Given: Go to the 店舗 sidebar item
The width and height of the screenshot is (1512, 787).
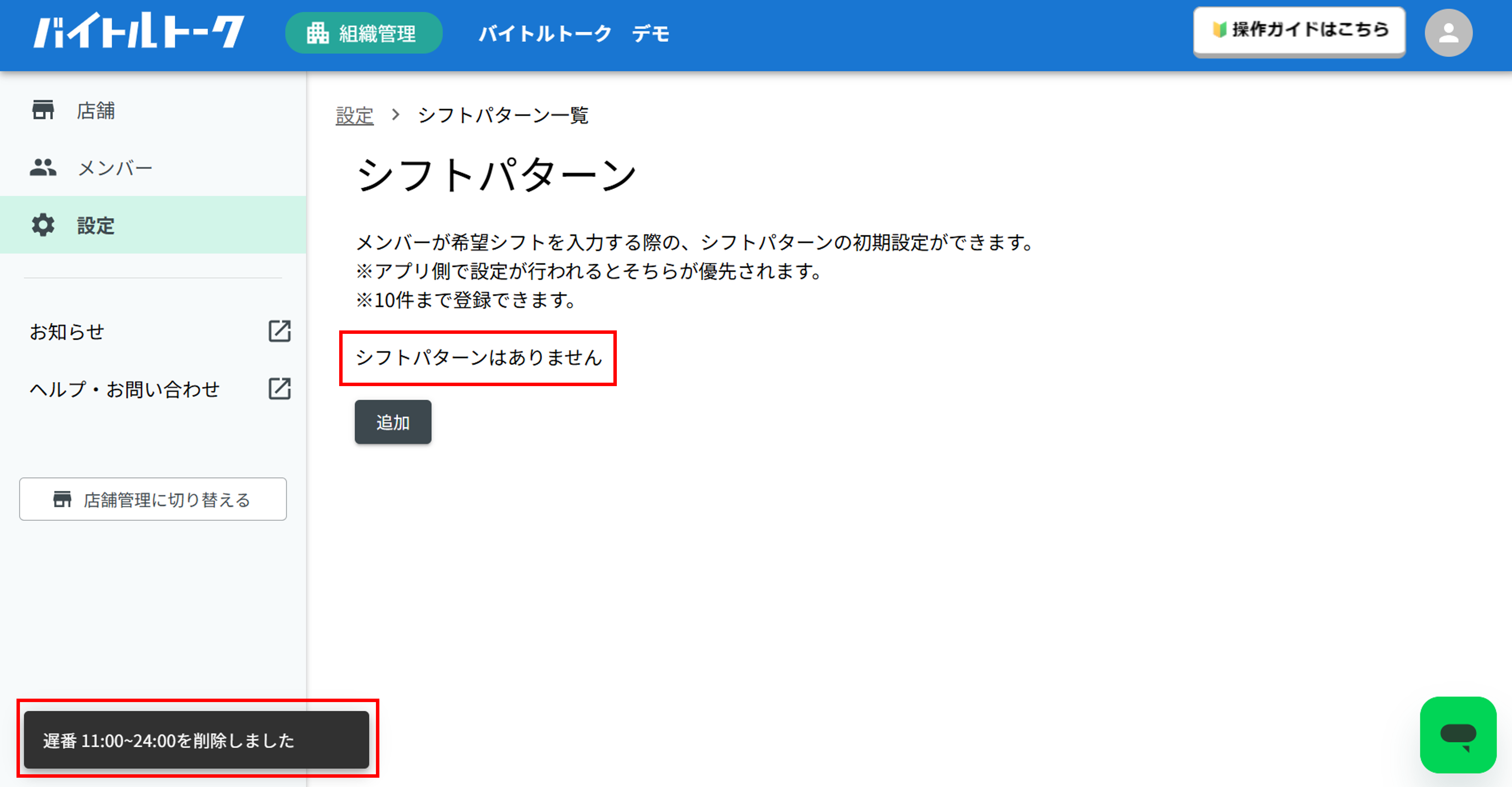Looking at the screenshot, I should (x=153, y=110).
